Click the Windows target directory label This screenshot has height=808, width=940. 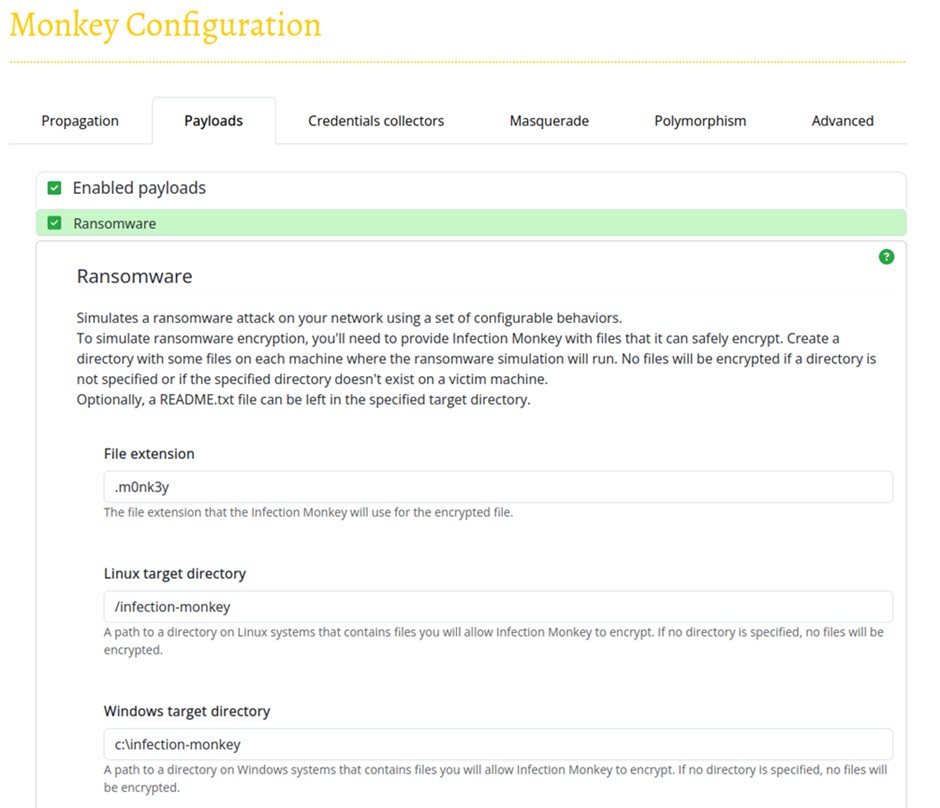(x=187, y=712)
